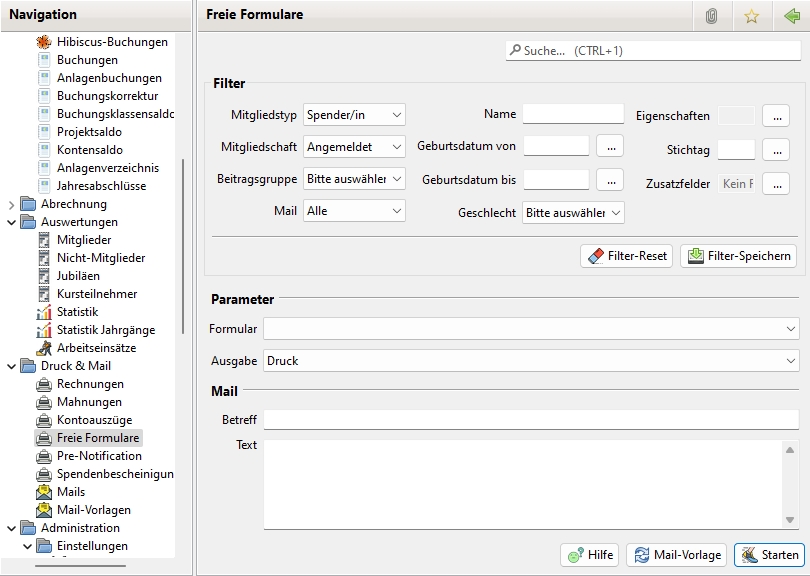
Task: Open the Mitgliedstyp dropdown
Action: [354, 115]
